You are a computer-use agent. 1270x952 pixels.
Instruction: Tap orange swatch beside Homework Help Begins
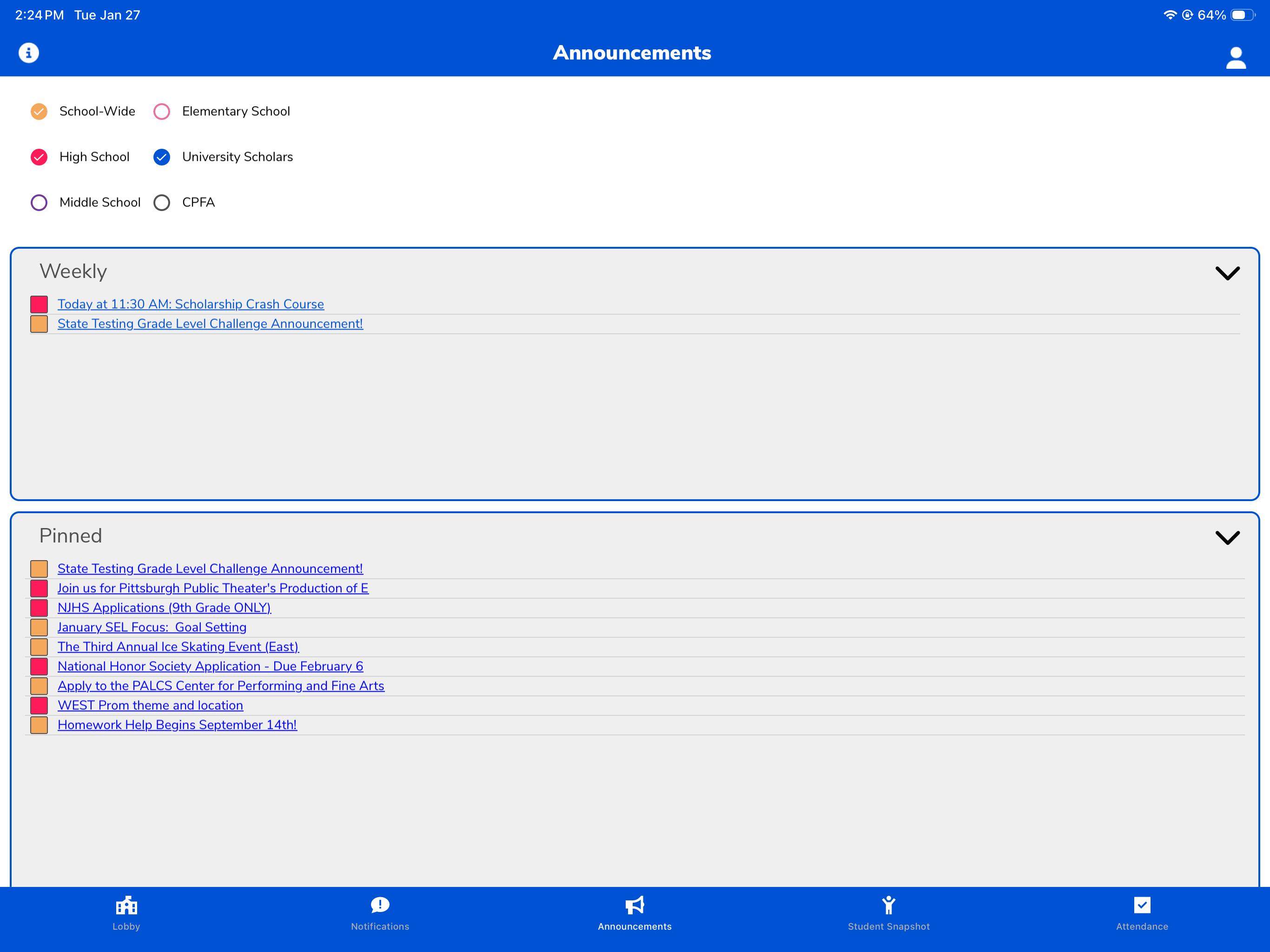pyautogui.click(x=39, y=725)
